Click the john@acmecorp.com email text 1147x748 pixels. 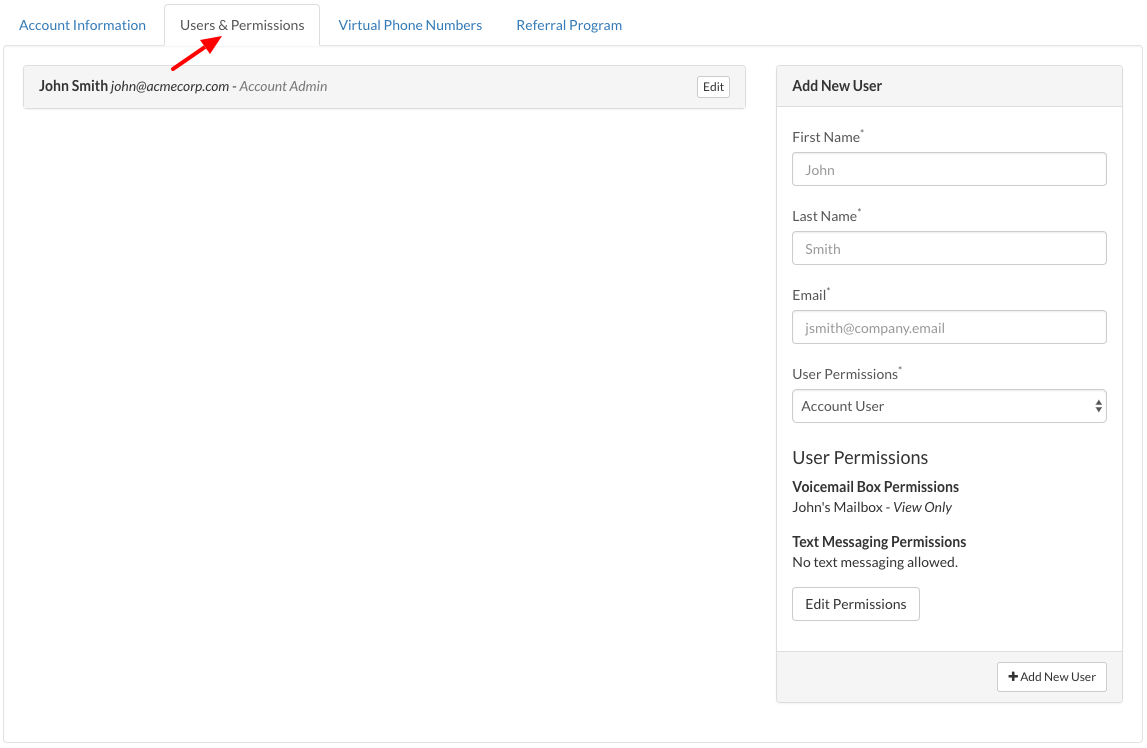pos(170,87)
